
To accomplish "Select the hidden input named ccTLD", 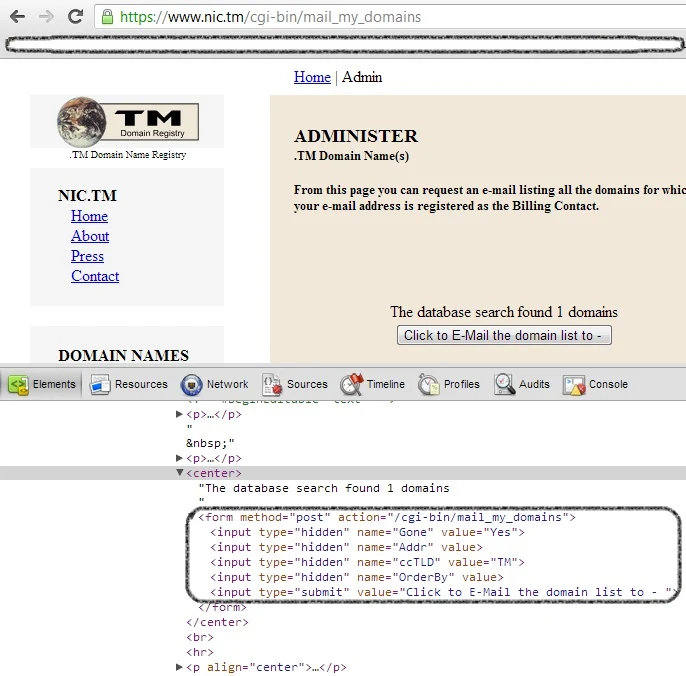I will tap(367, 562).
